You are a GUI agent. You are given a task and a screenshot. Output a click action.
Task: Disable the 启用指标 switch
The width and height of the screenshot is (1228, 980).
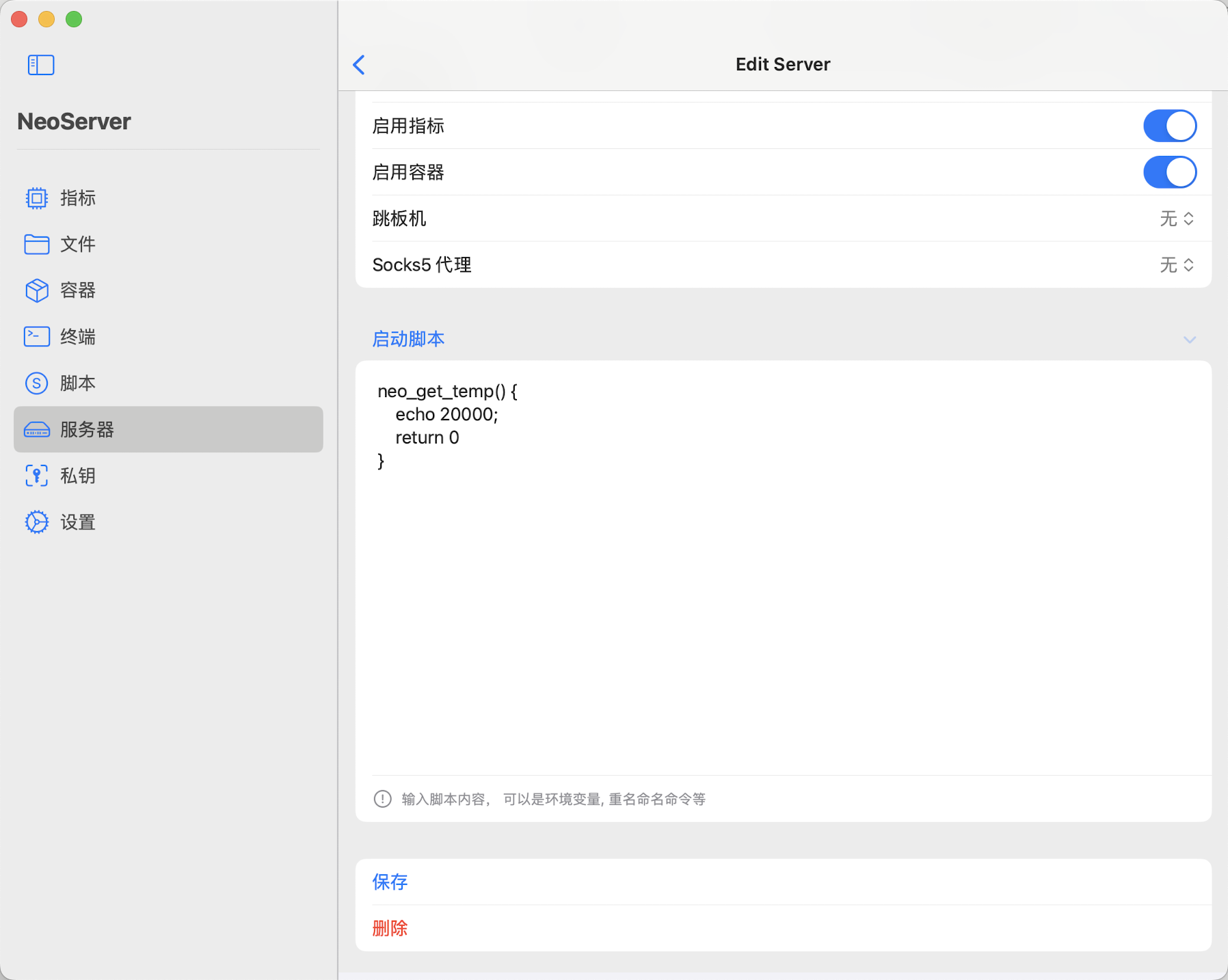tap(1169, 126)
